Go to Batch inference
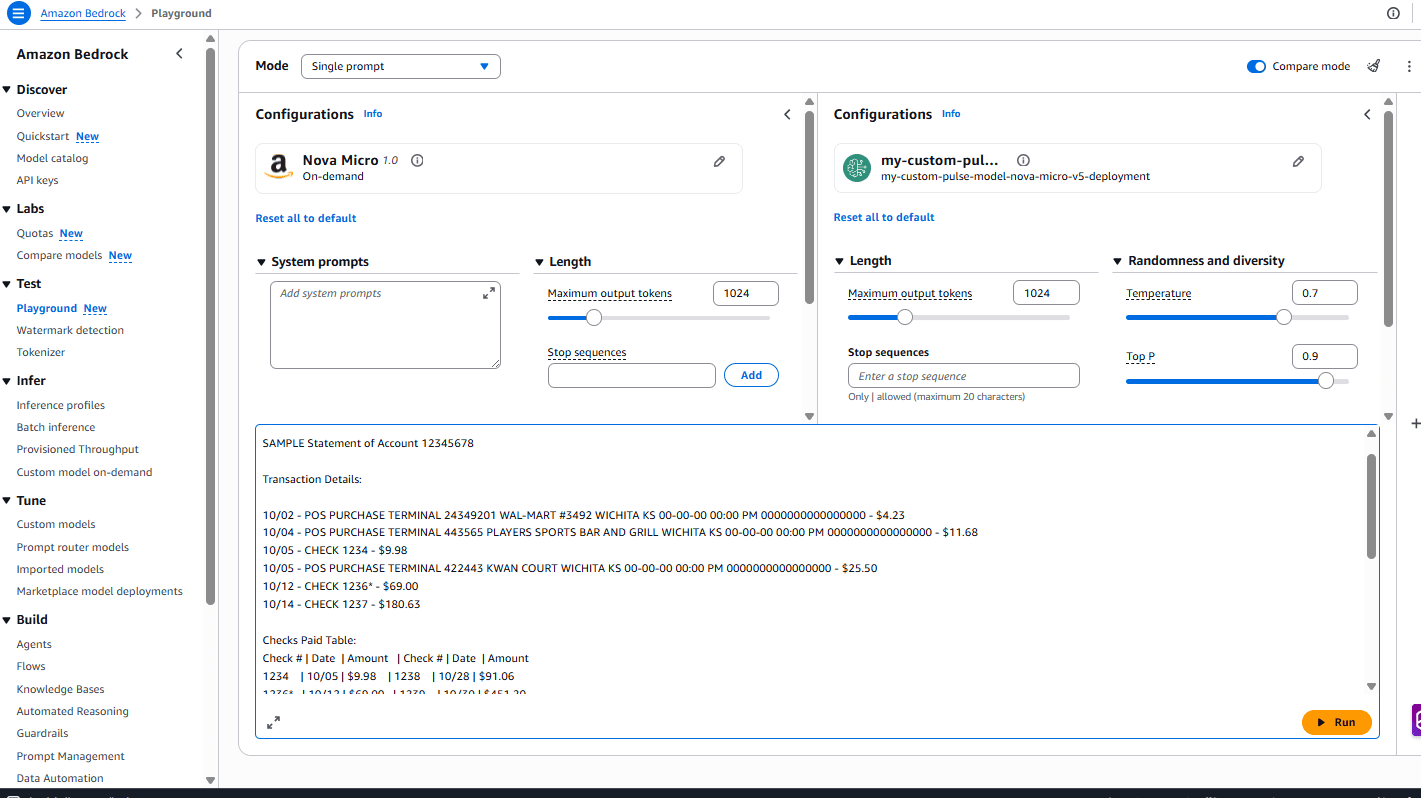 (56, 427)
